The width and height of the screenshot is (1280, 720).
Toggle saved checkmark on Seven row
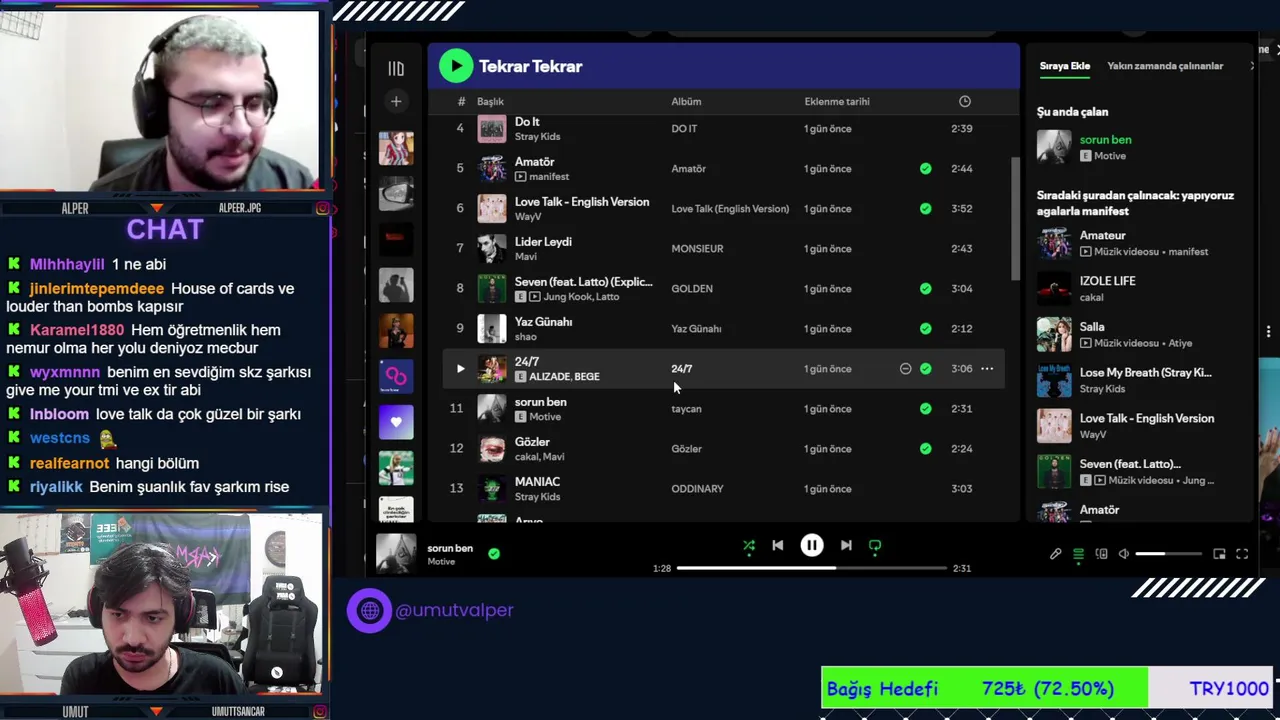tap(926, 288)
